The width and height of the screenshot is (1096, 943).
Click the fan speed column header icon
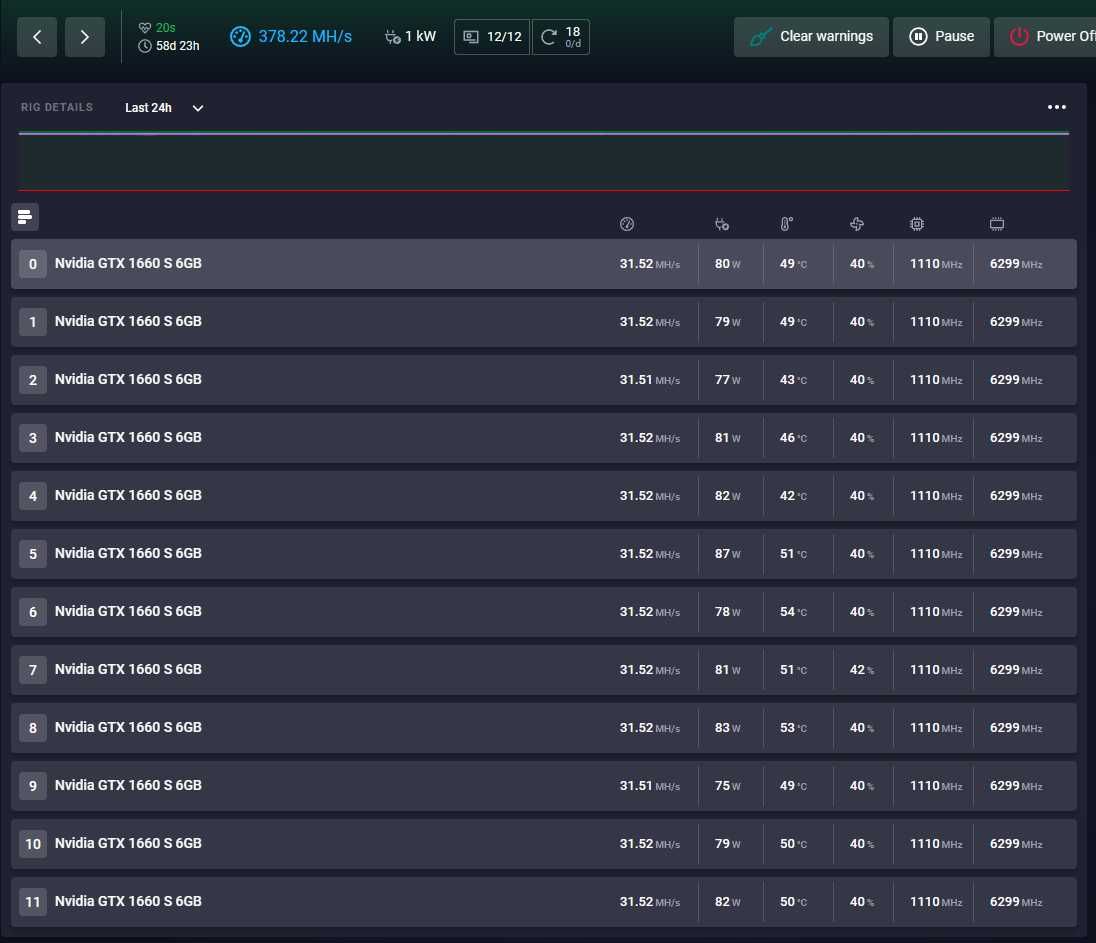coord(857,224)
